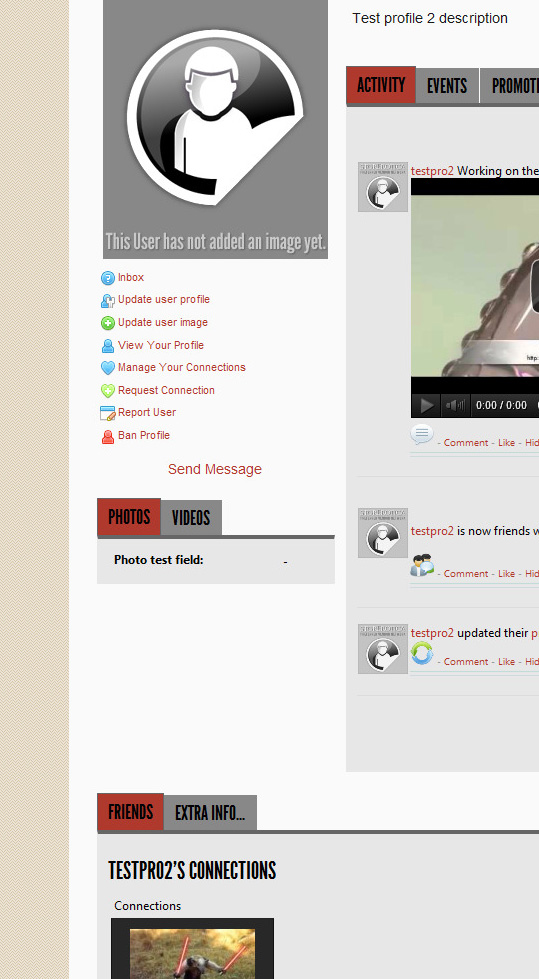Screen dimensions: 539x979
Task: Click the green heart Request Connection icon
Action: pos(107,390)
